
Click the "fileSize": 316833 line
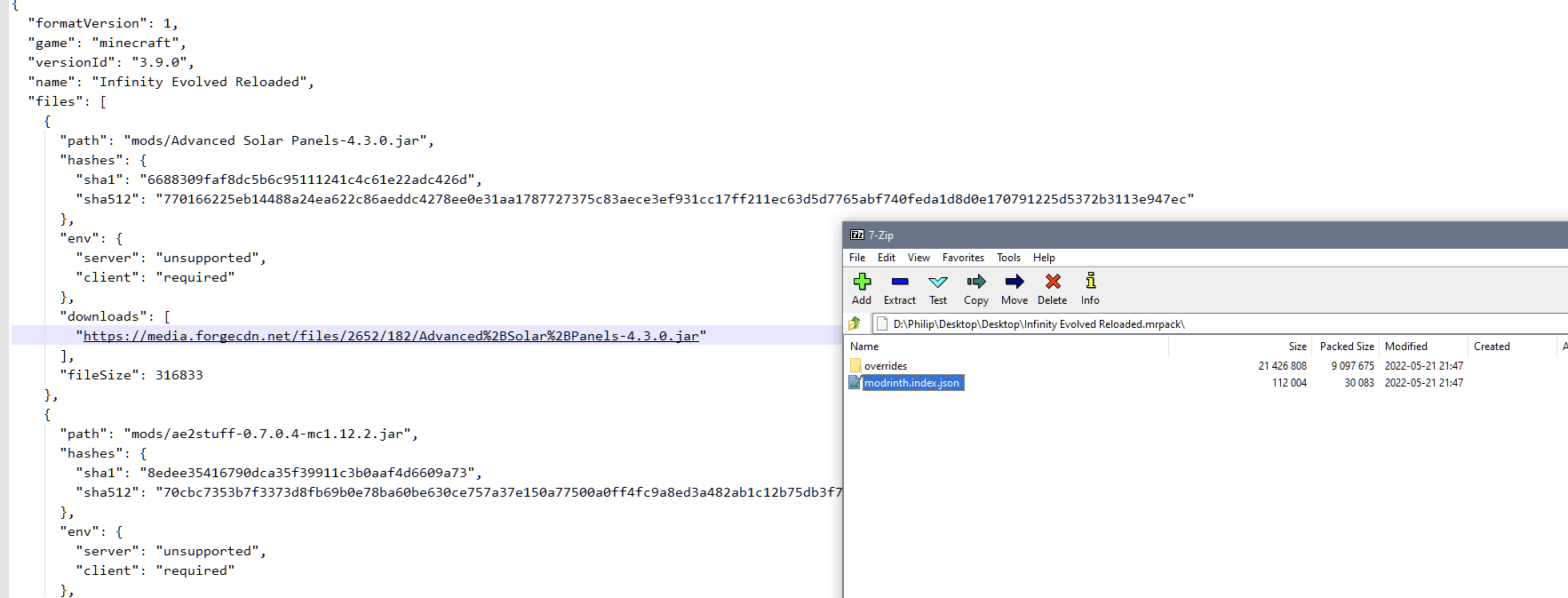coord(131,375)
